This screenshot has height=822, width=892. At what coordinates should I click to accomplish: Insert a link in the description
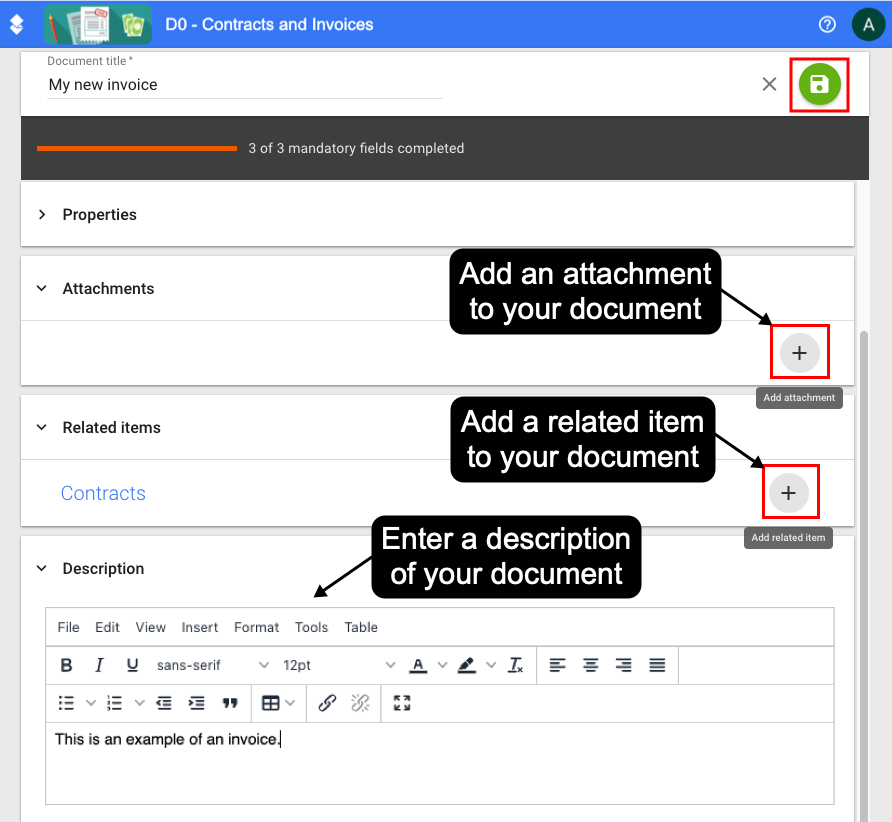pyautogui.click(x=327, y=703)
